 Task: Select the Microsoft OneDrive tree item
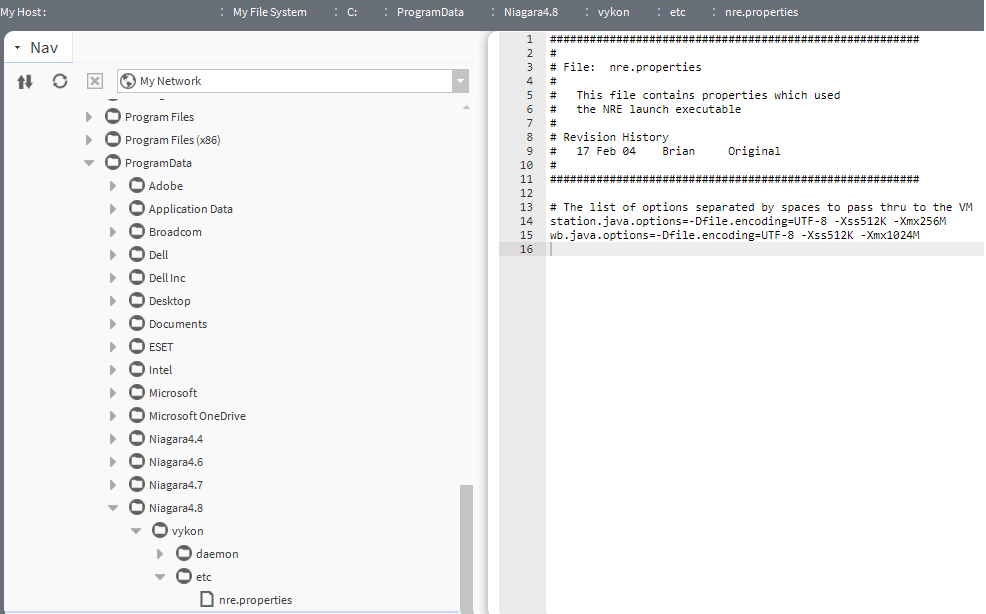[x=196, y=416]
